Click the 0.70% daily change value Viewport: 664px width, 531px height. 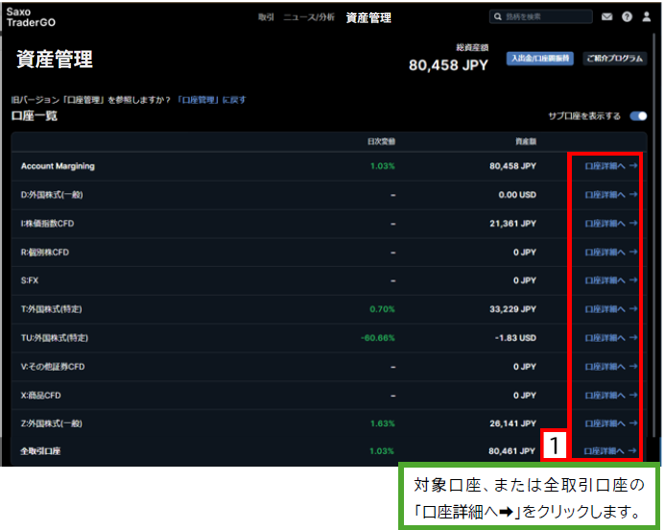(382, 309)
